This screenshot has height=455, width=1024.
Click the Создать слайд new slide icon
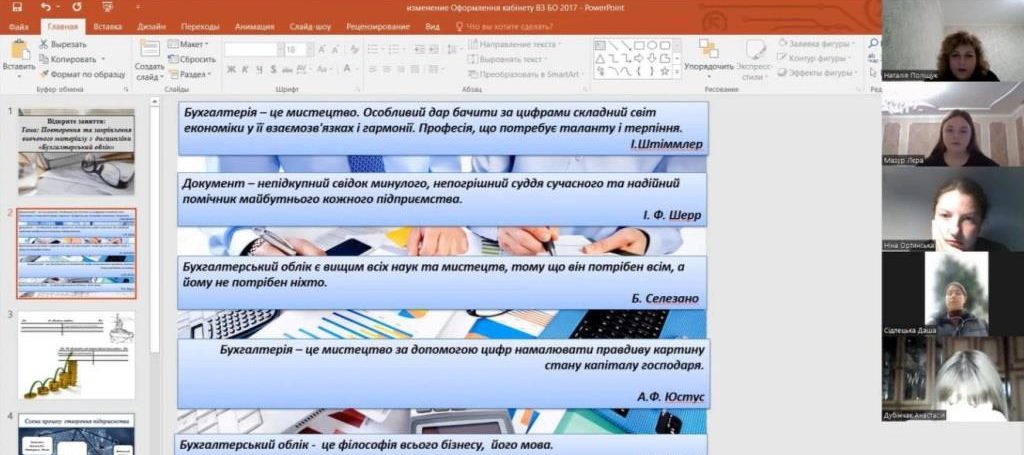[150, 50]
